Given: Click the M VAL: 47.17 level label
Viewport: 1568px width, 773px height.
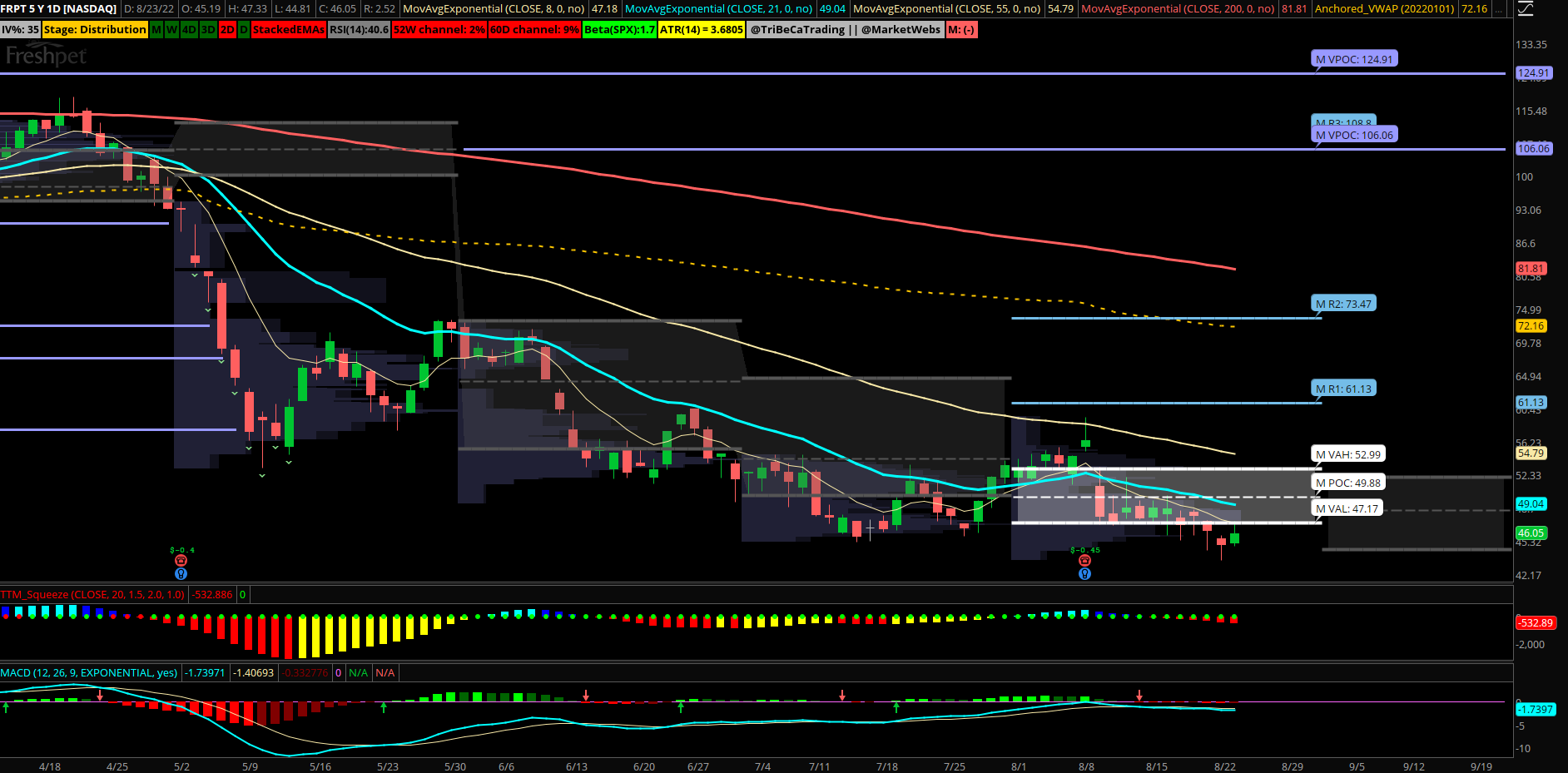Looking at the screenshot, I should click(x=1347, y=508).
